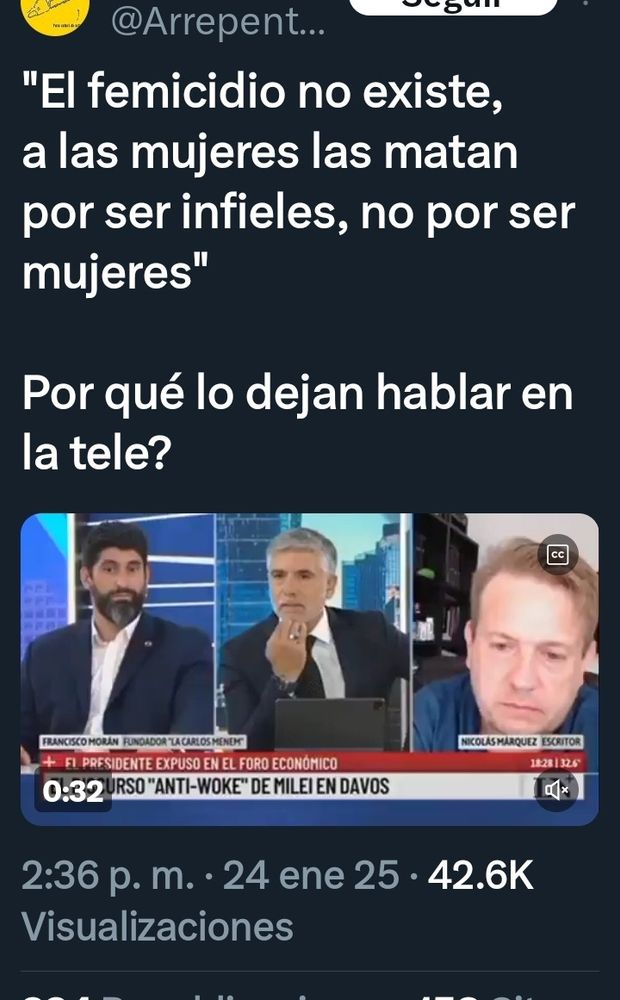This screenshot has width=620, height=1000.
Task: Click the 0:32 video time badge
Action: pos(73,792)
